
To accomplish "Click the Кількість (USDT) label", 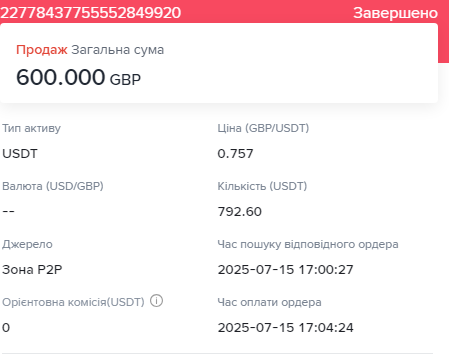I will point(262,186).
